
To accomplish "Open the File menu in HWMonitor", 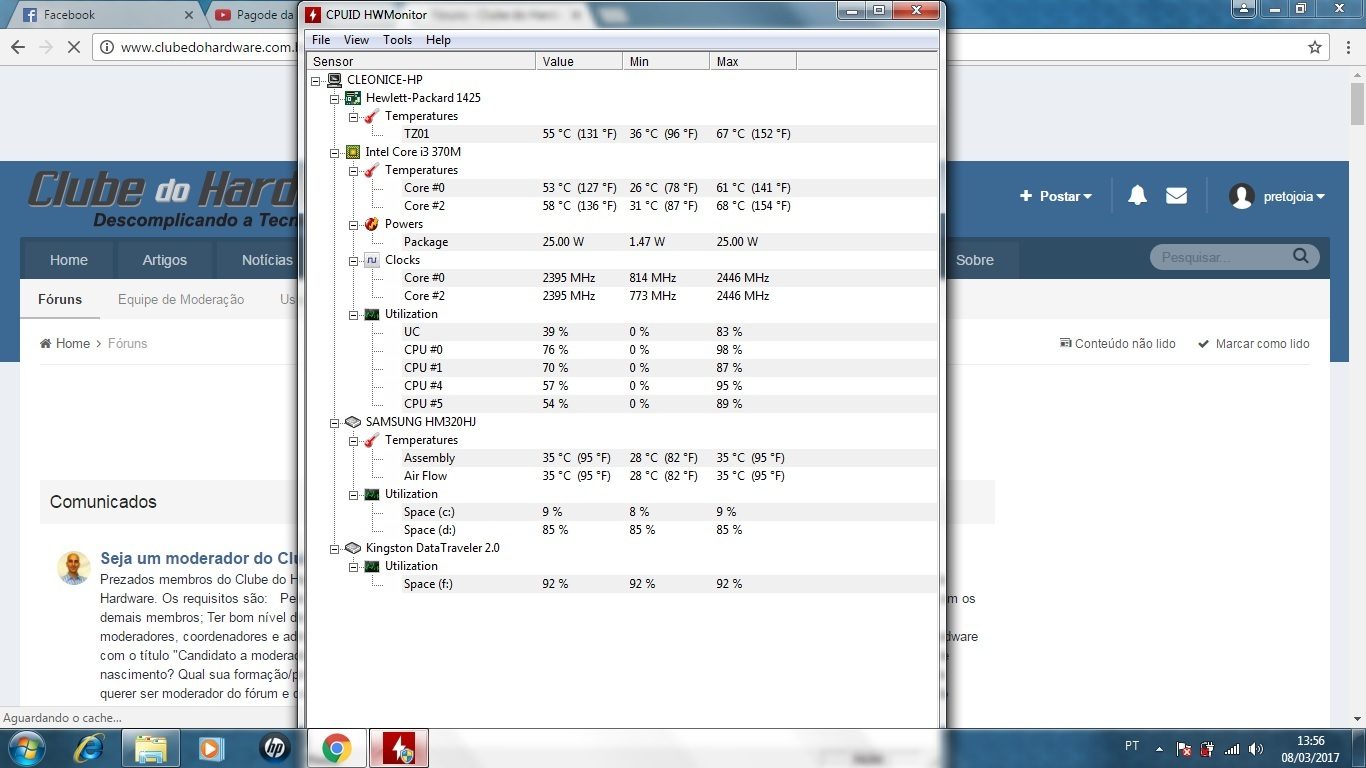I will [321, 40].
